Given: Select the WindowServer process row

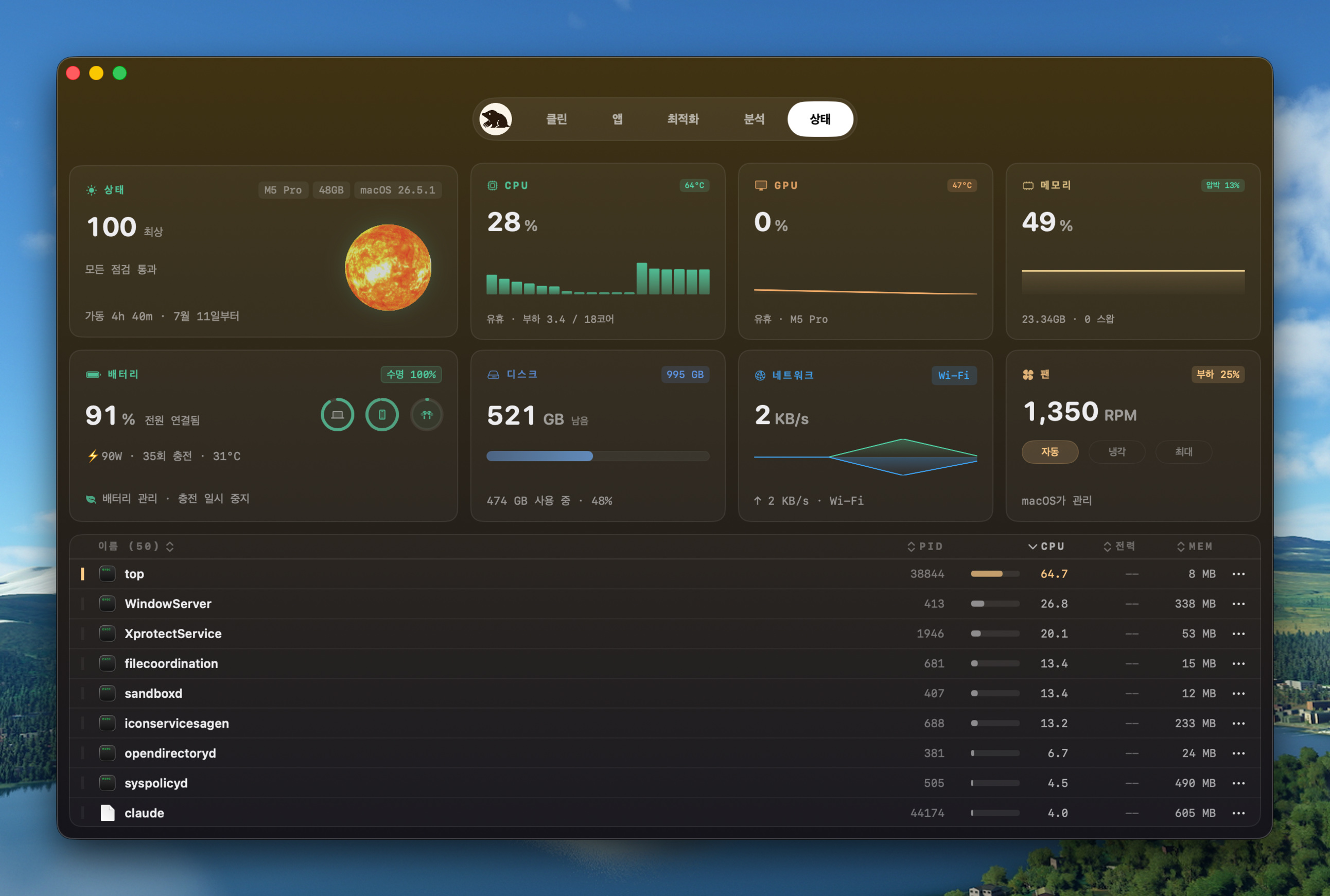Looking at the screenshot, I should [x=664, y=604].
